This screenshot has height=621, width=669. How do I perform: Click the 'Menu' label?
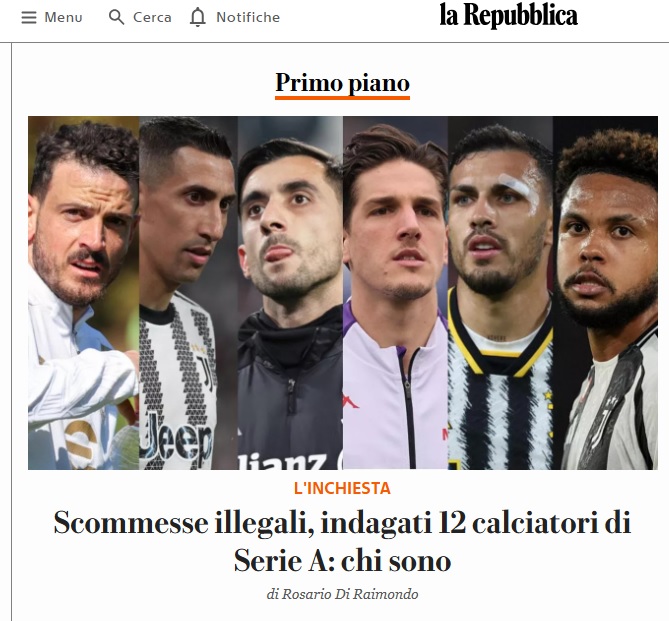(x=63, y=17)
